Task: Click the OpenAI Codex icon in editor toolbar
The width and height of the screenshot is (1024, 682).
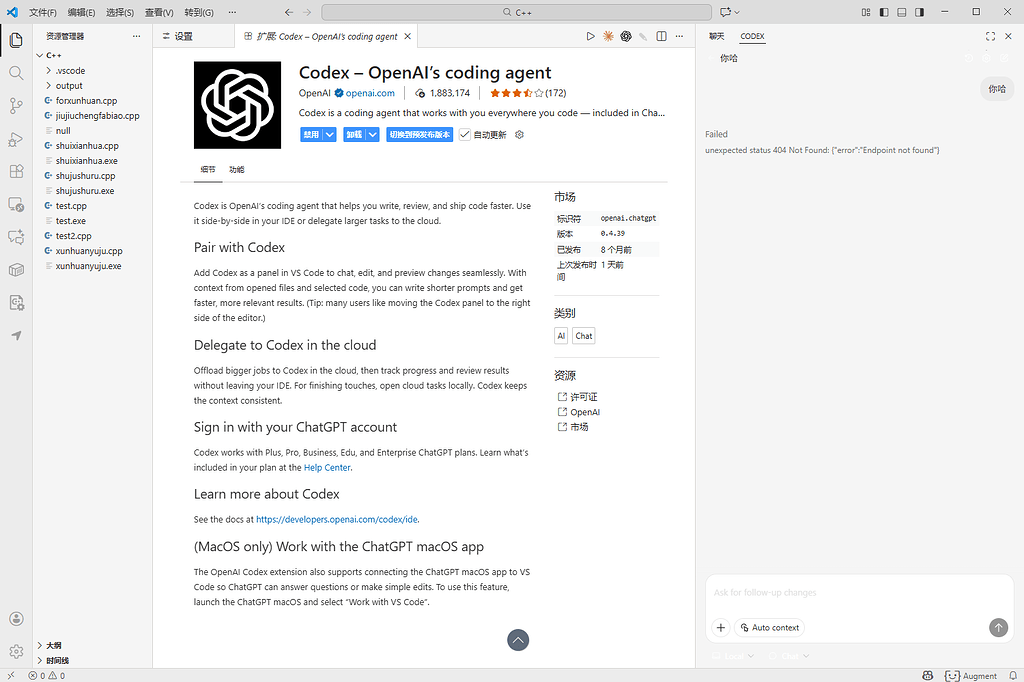Action: pos(626,37)
